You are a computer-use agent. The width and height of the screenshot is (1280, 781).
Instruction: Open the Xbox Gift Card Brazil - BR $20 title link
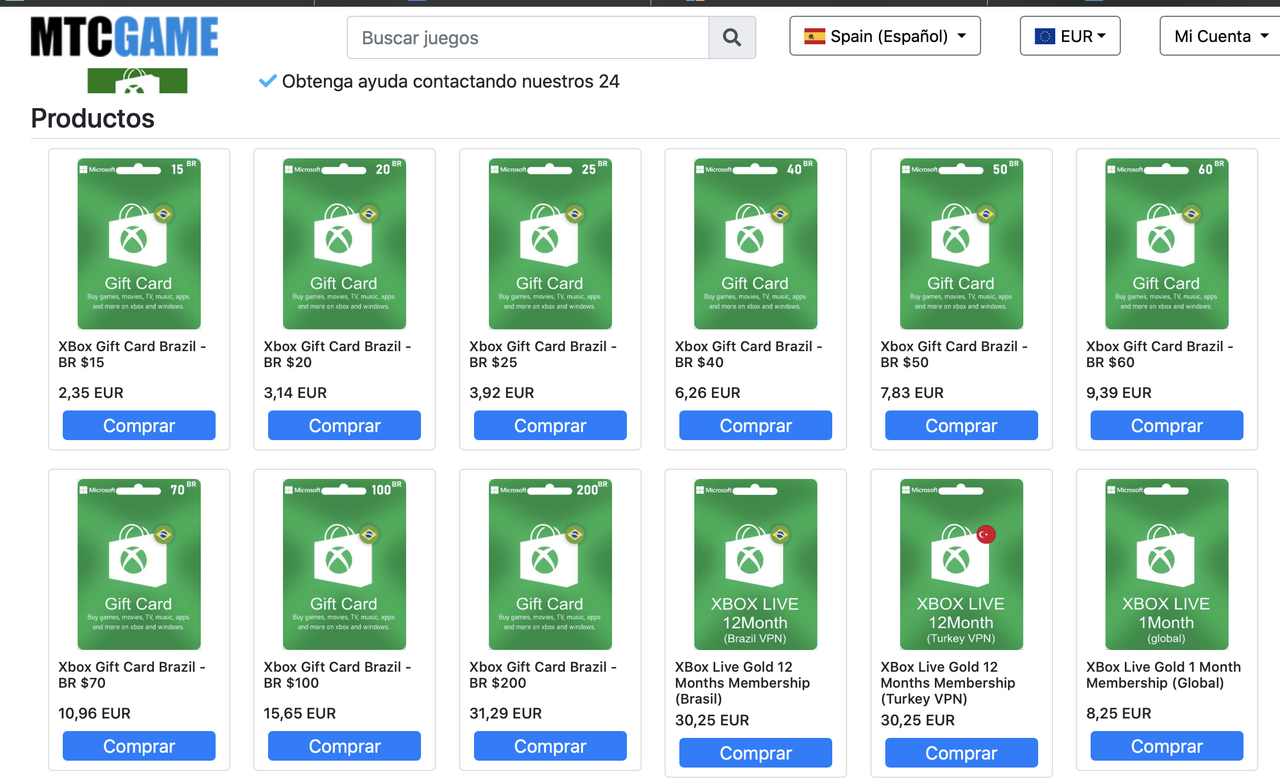(338, 354)
